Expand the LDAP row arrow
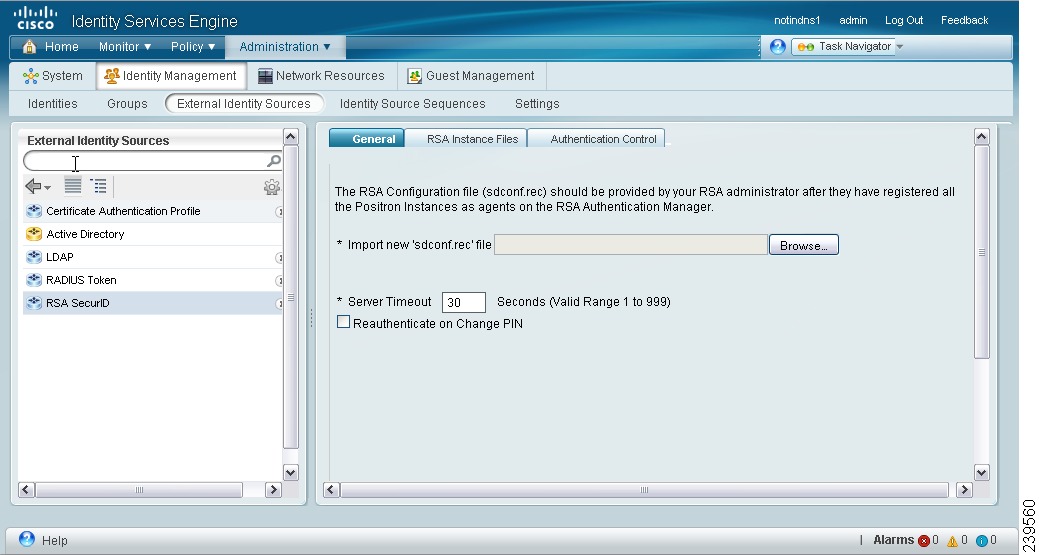 (279, 258)
